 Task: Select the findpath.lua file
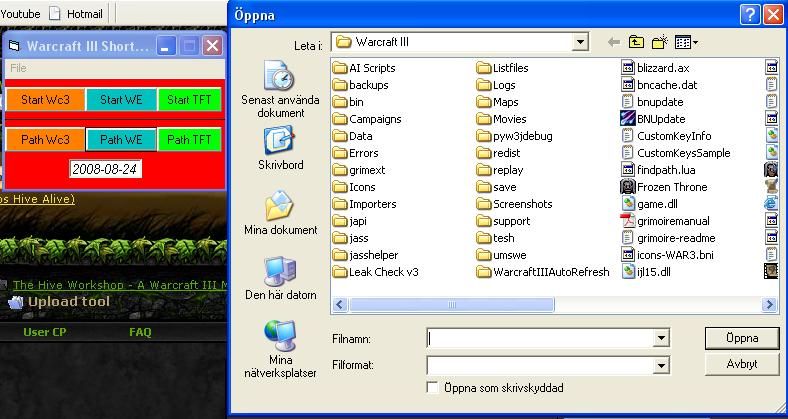[x=658, y=170]
